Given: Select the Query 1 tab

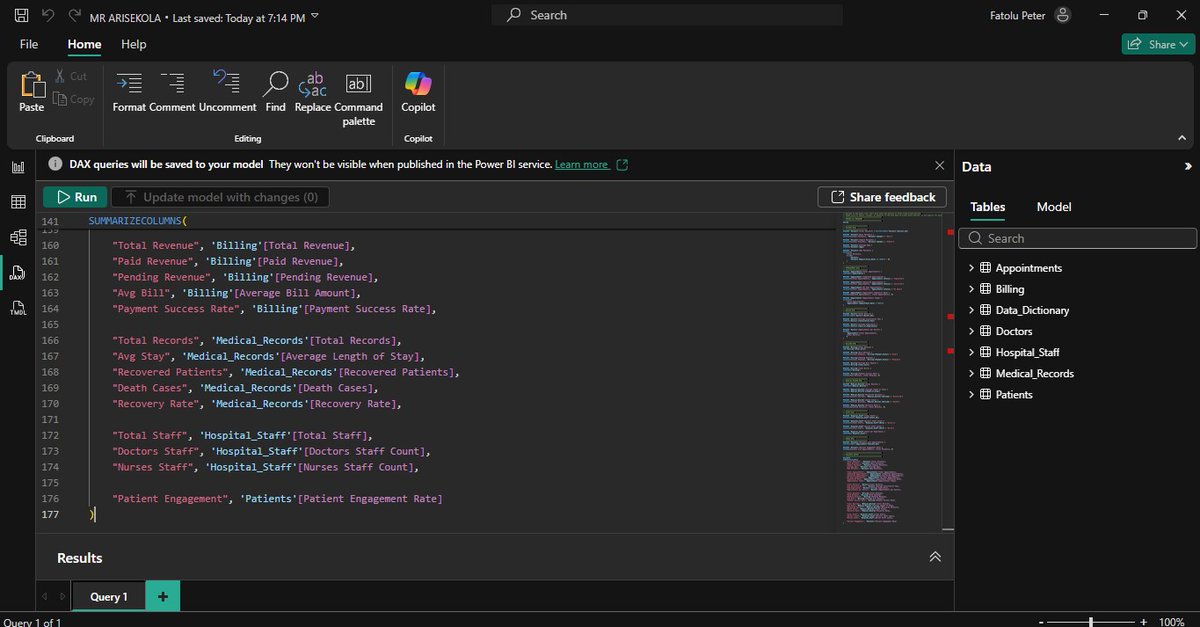Looking at the screenshot, I should tap(109, 597).
